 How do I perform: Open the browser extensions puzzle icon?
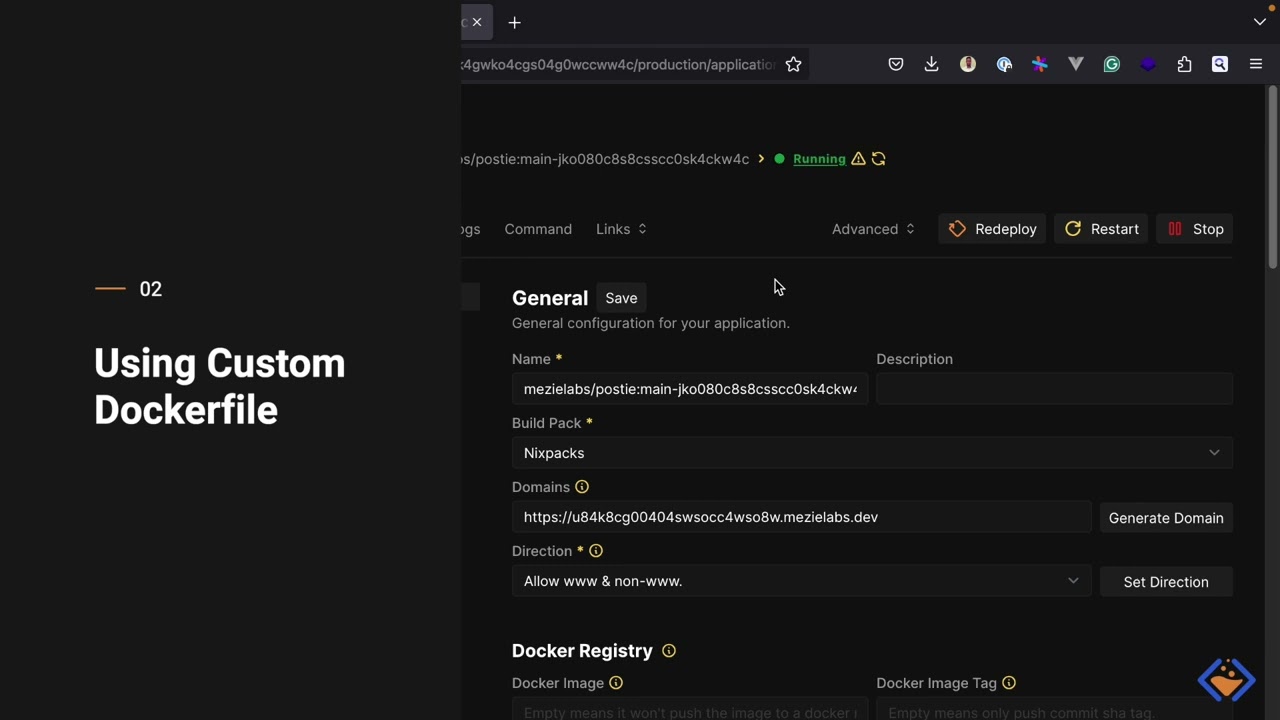(1184, 64)
